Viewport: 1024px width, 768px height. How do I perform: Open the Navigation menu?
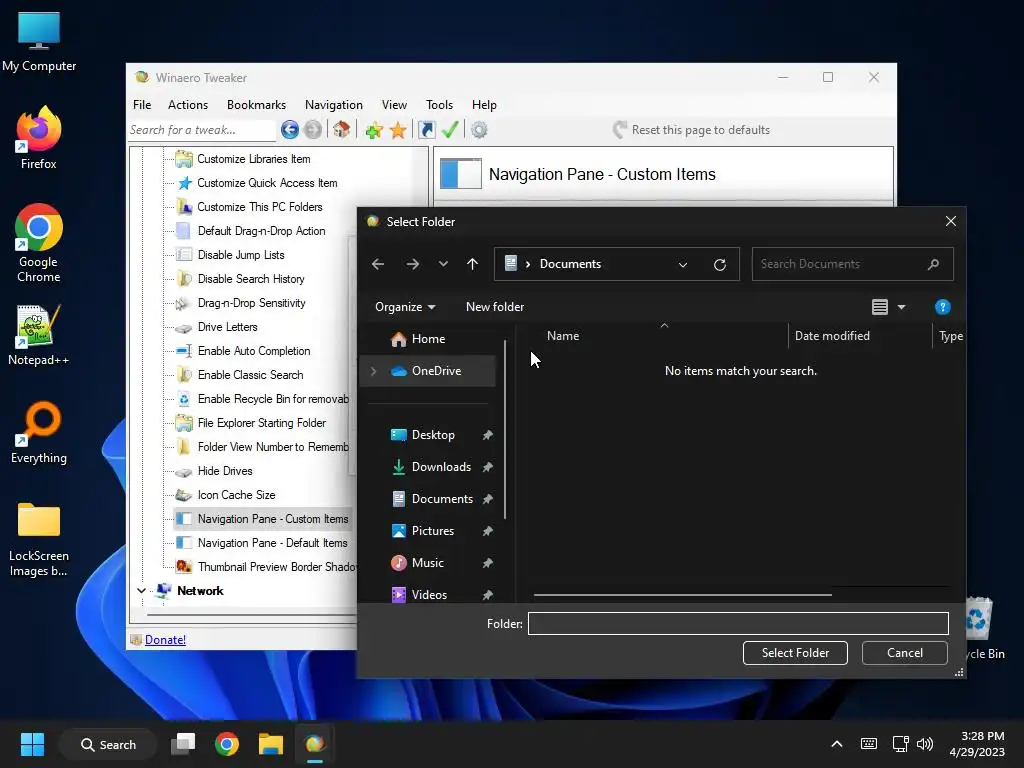pyautogui.click(x=333, y=105)
